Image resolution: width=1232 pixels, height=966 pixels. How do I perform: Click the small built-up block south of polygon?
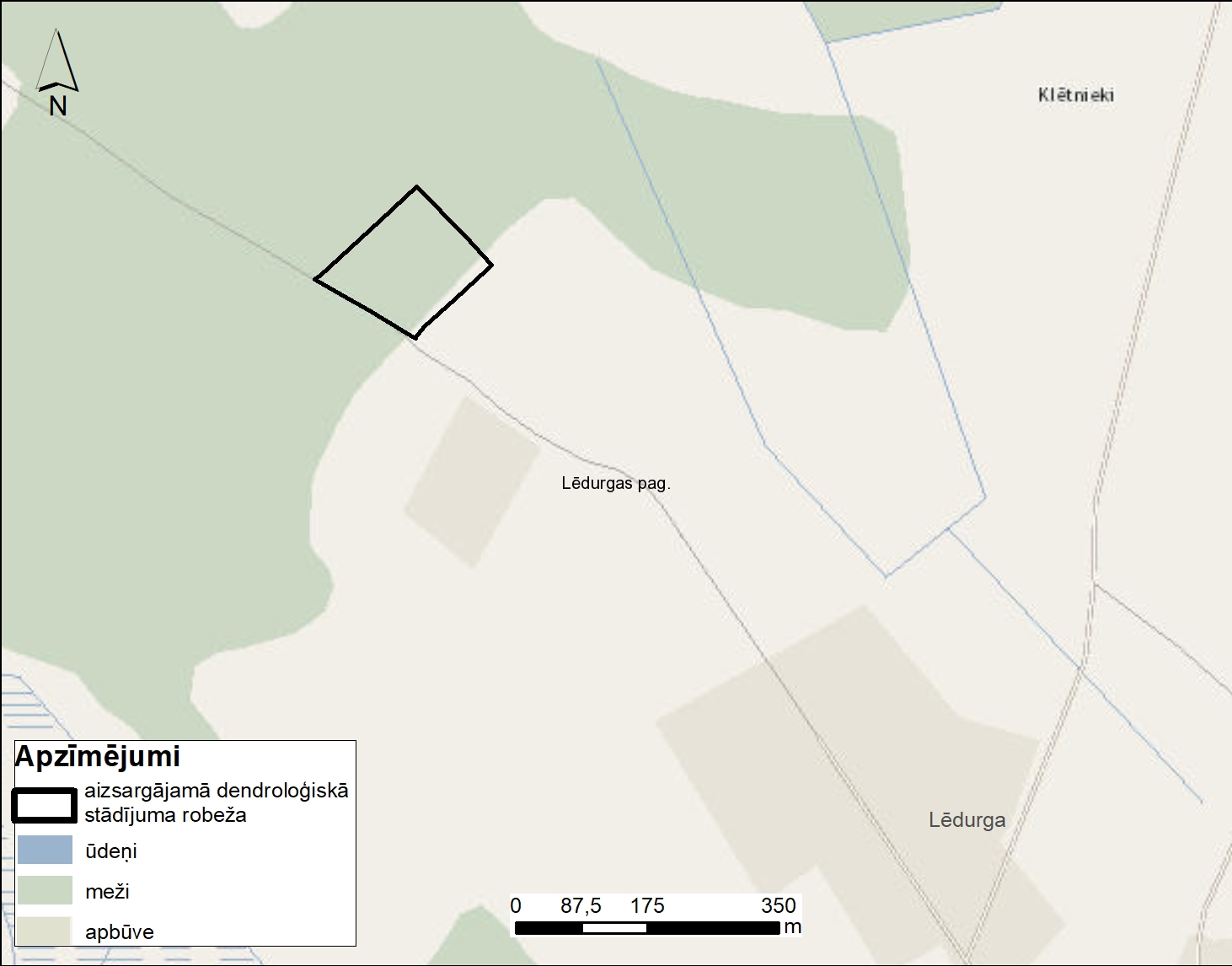pos(472,481)
